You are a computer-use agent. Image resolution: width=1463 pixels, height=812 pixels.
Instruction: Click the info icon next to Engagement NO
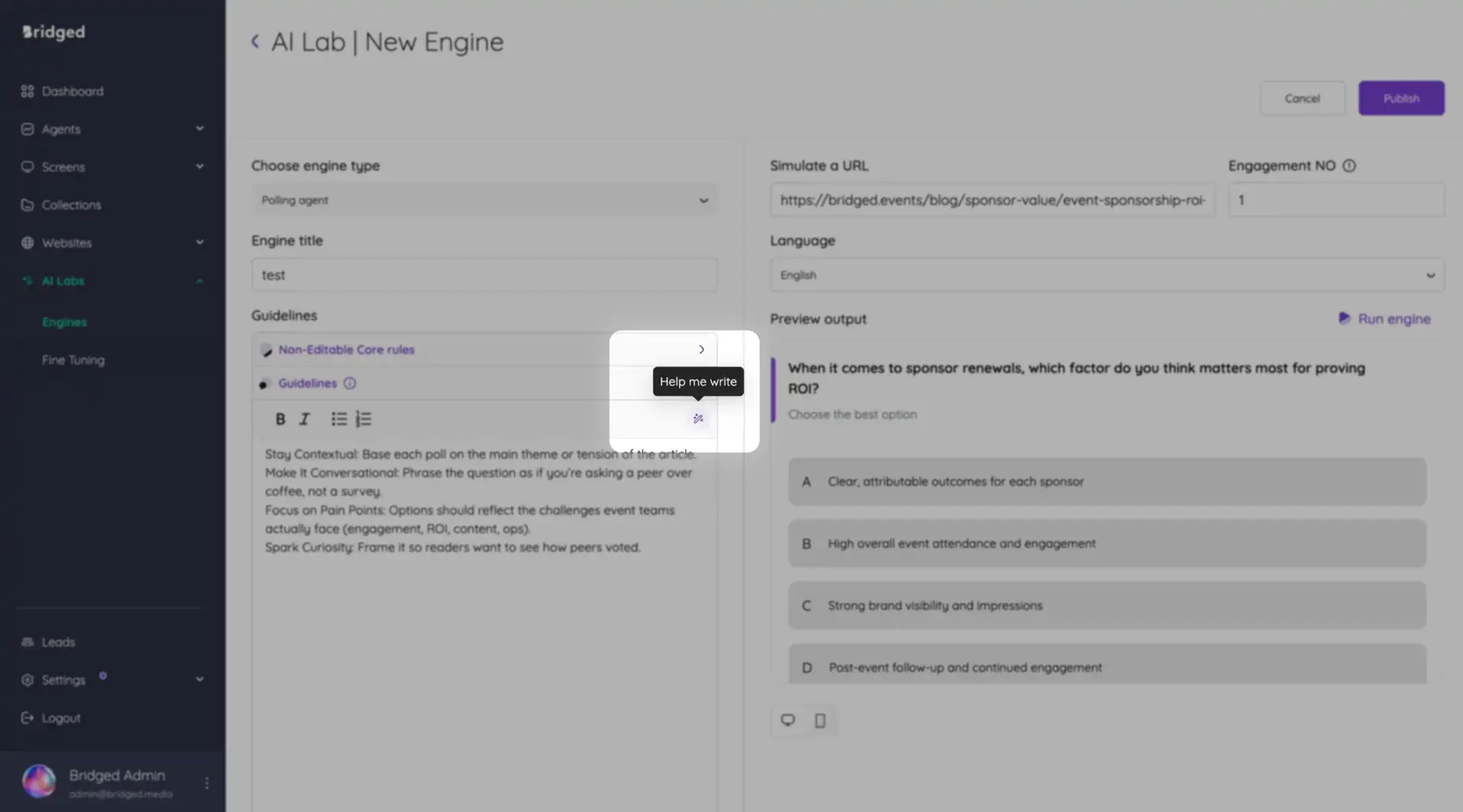tap(1349, 165)
